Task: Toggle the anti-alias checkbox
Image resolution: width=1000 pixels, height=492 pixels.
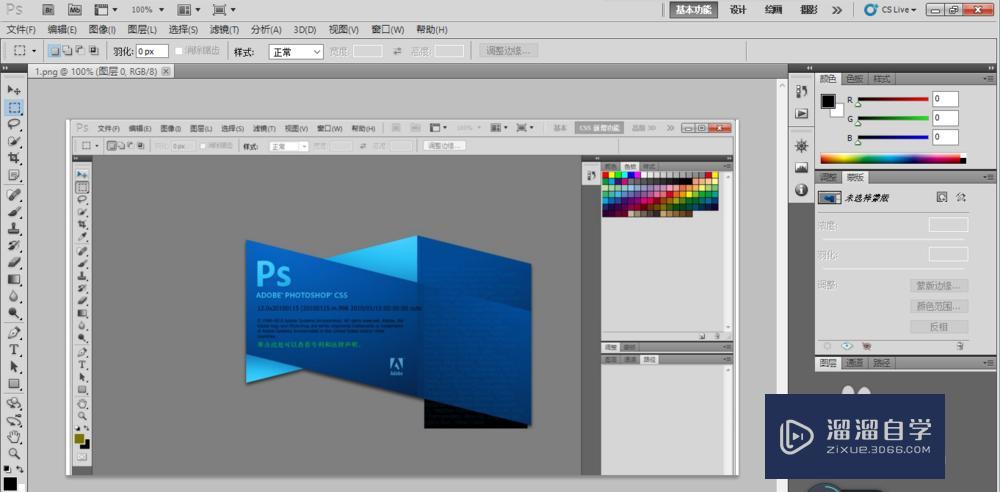Action: click(179, 51)
